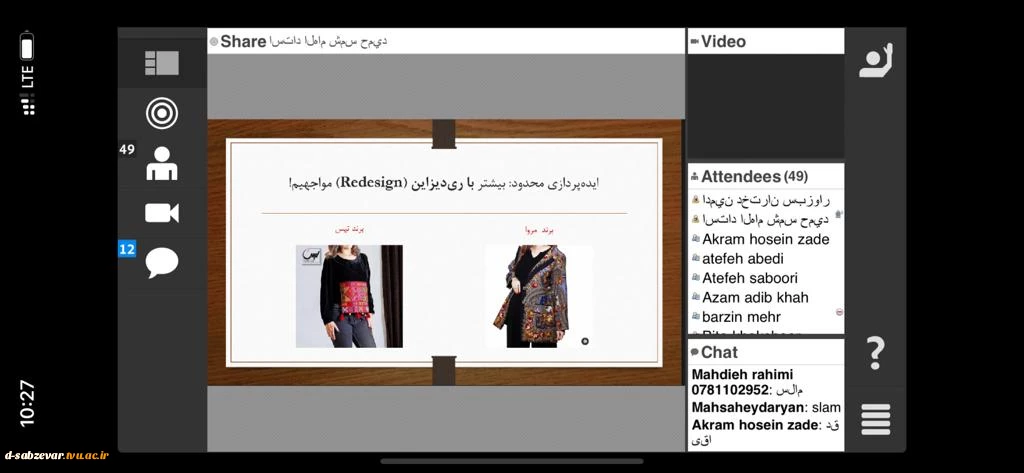Image resolution: width=1024 pixels, height=473 pixels.
Task: Click the 49 attendees count badge
Action: coord(127,150)
